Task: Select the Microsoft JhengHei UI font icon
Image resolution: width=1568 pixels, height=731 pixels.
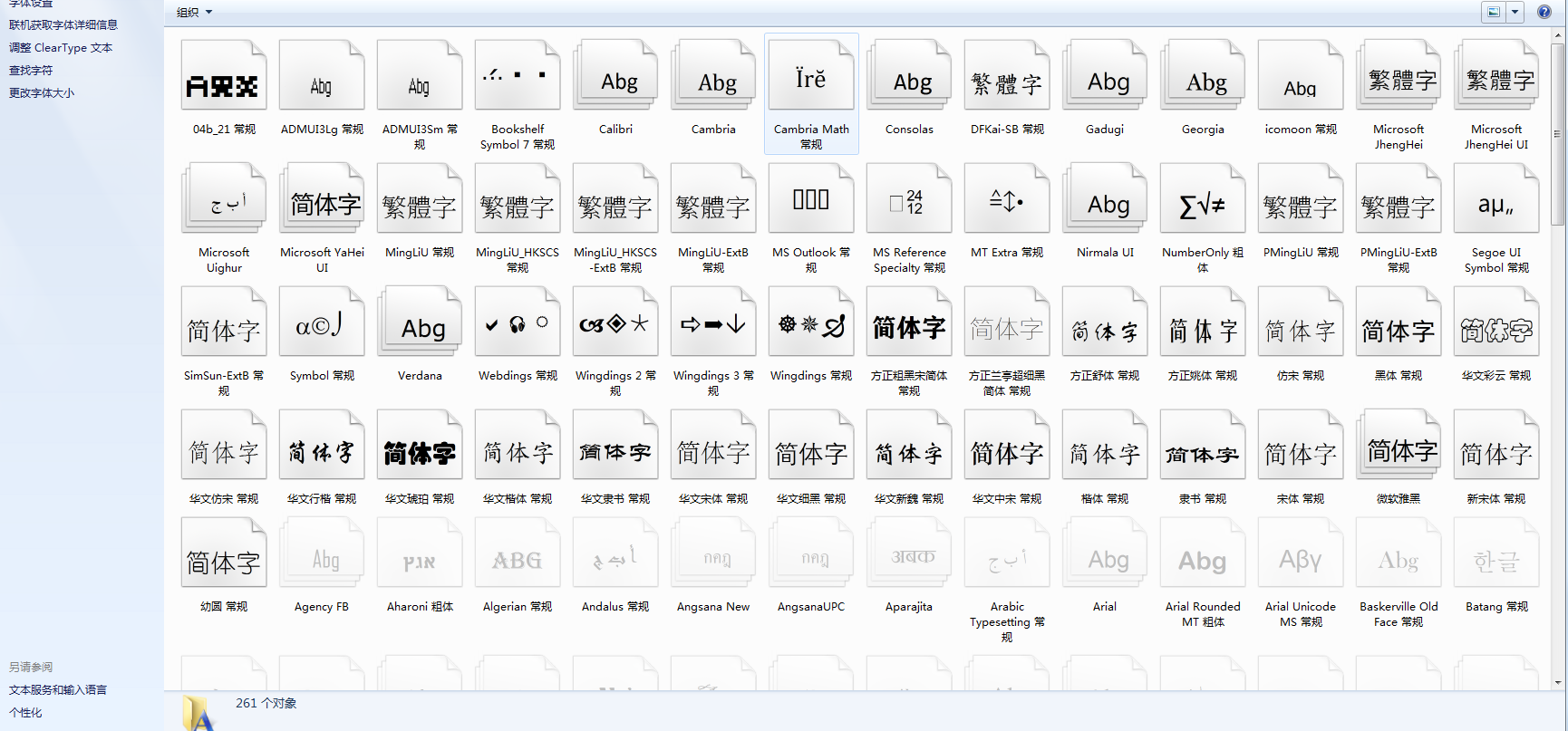Action: 1496,75
